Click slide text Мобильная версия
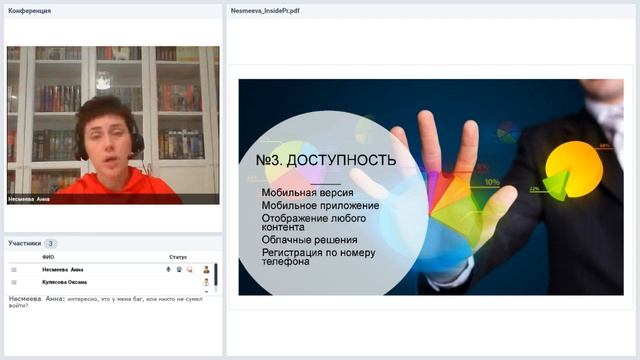 [307, 192]
